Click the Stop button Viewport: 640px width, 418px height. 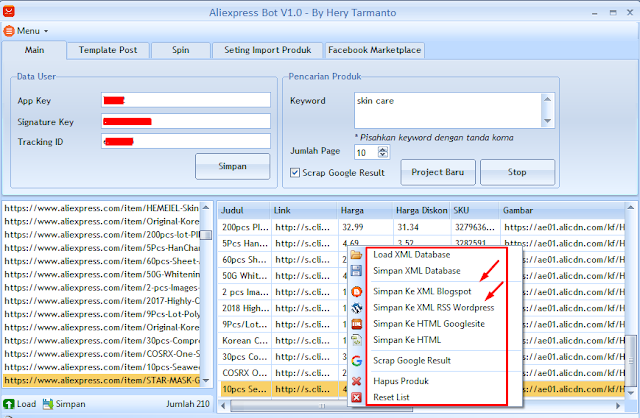(x=517, y=172)
